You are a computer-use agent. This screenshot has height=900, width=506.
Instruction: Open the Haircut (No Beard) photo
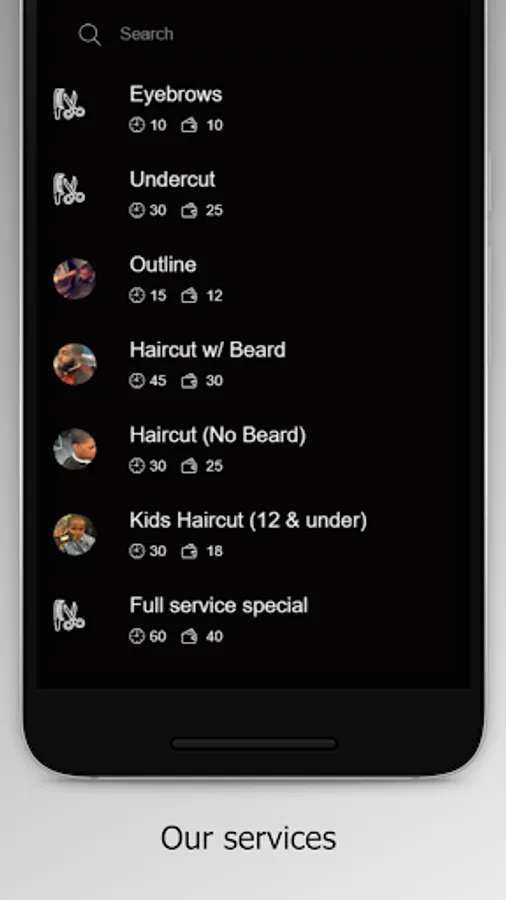75,449
